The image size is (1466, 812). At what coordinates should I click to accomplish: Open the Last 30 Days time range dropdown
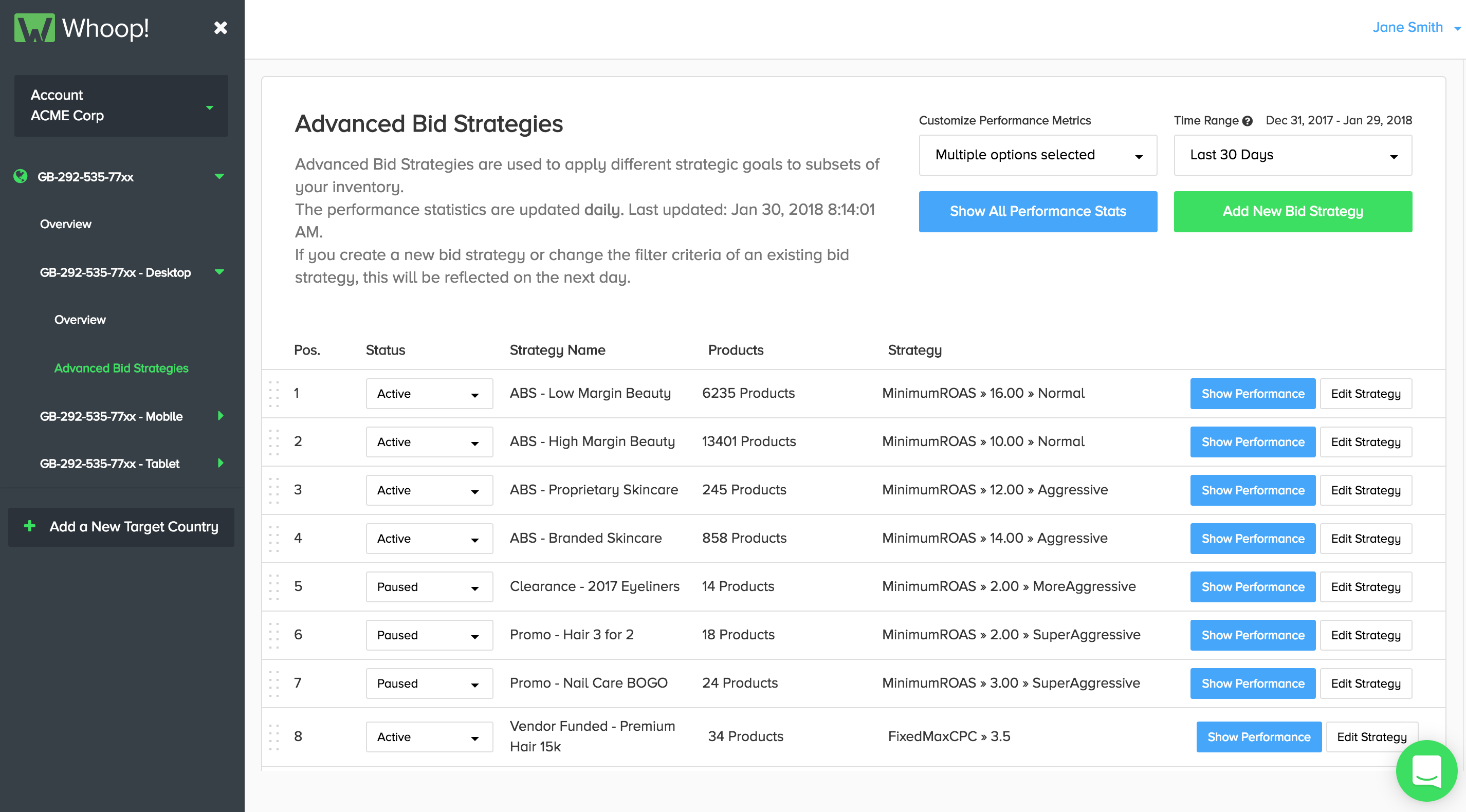[x=1292, y=155]
